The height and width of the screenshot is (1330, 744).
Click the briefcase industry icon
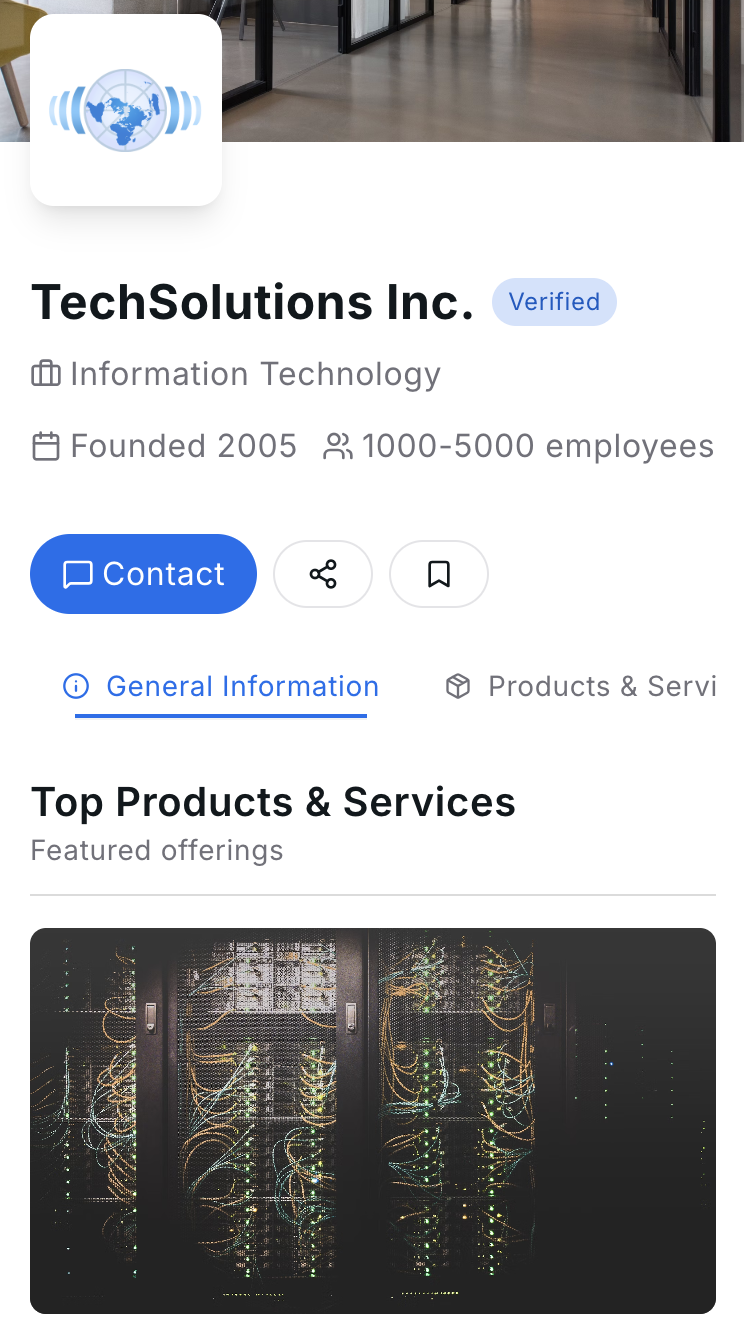coord(46,375)
